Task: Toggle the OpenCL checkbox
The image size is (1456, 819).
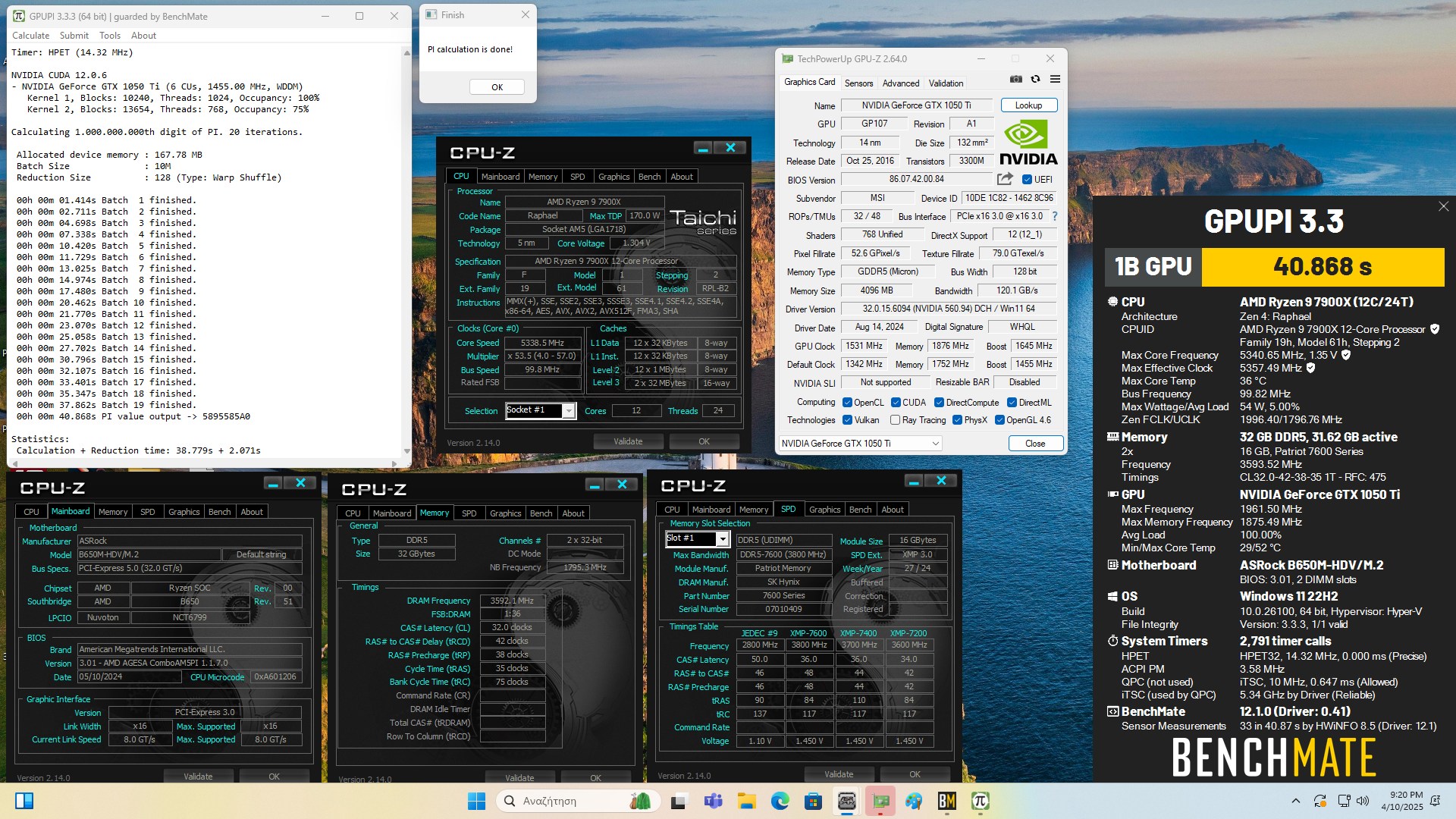Action: pos(847,403)
